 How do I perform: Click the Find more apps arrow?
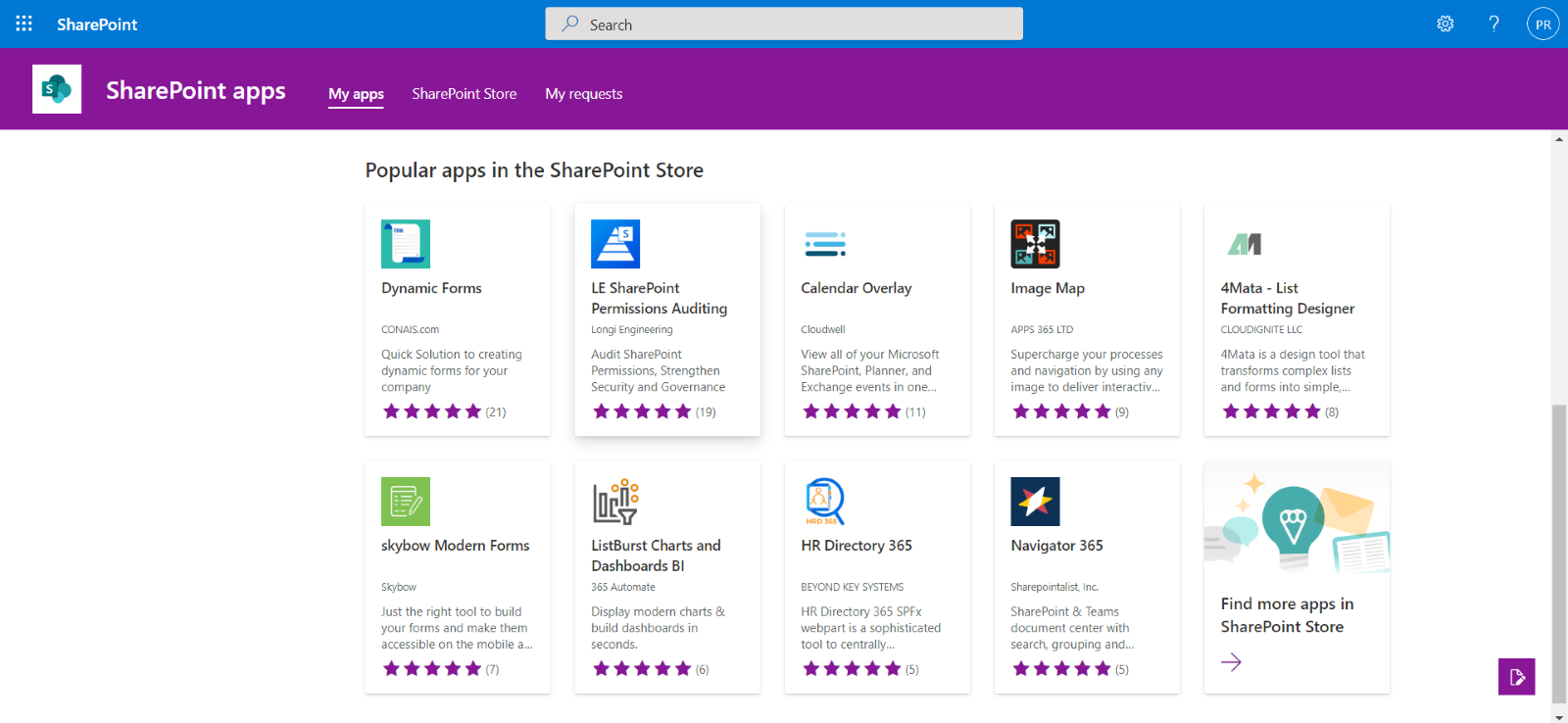click(x=1231, y=662)
